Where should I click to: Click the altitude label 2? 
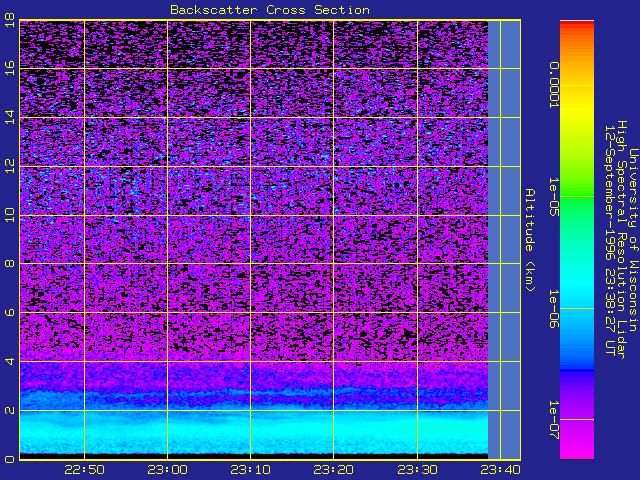(10, 411)
